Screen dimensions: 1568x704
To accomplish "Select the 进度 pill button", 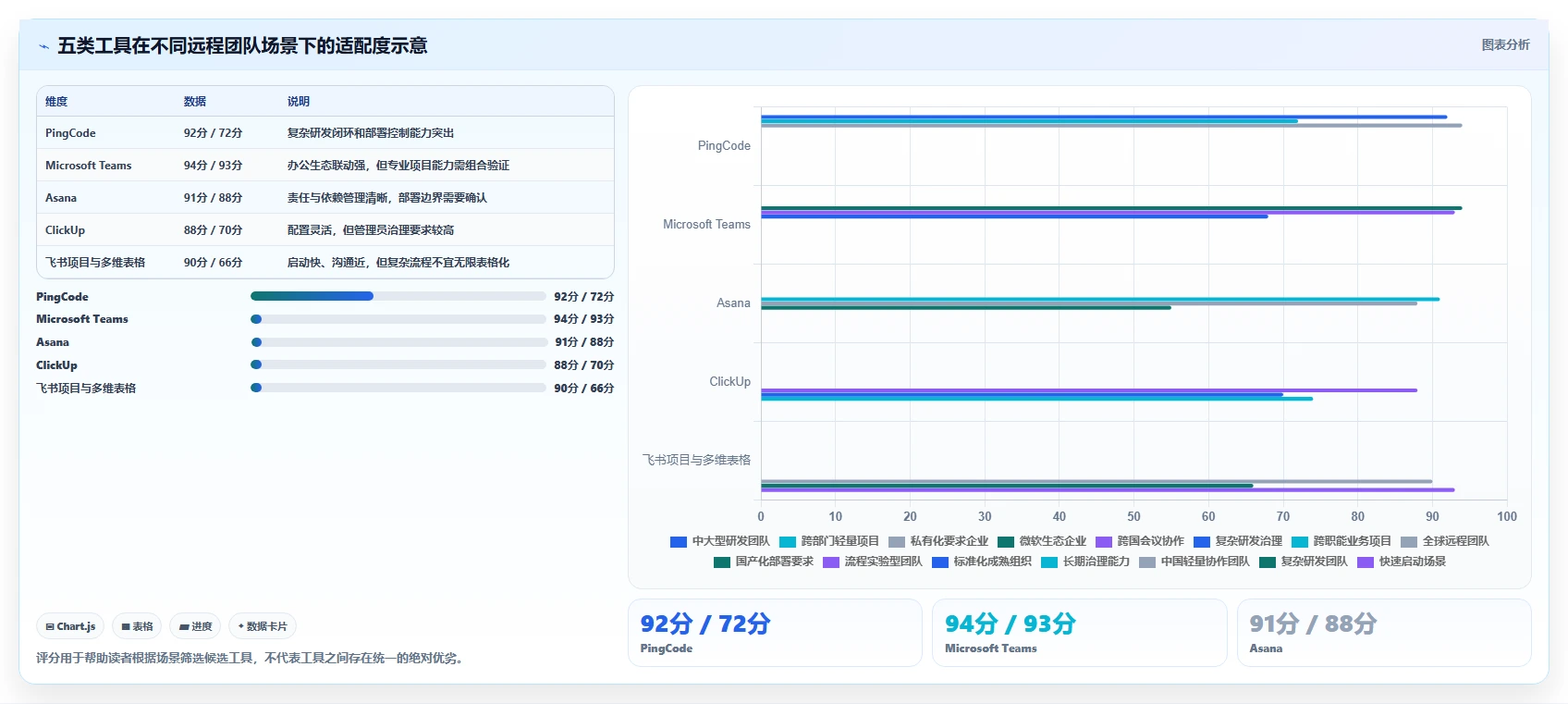I will point(195,626).
